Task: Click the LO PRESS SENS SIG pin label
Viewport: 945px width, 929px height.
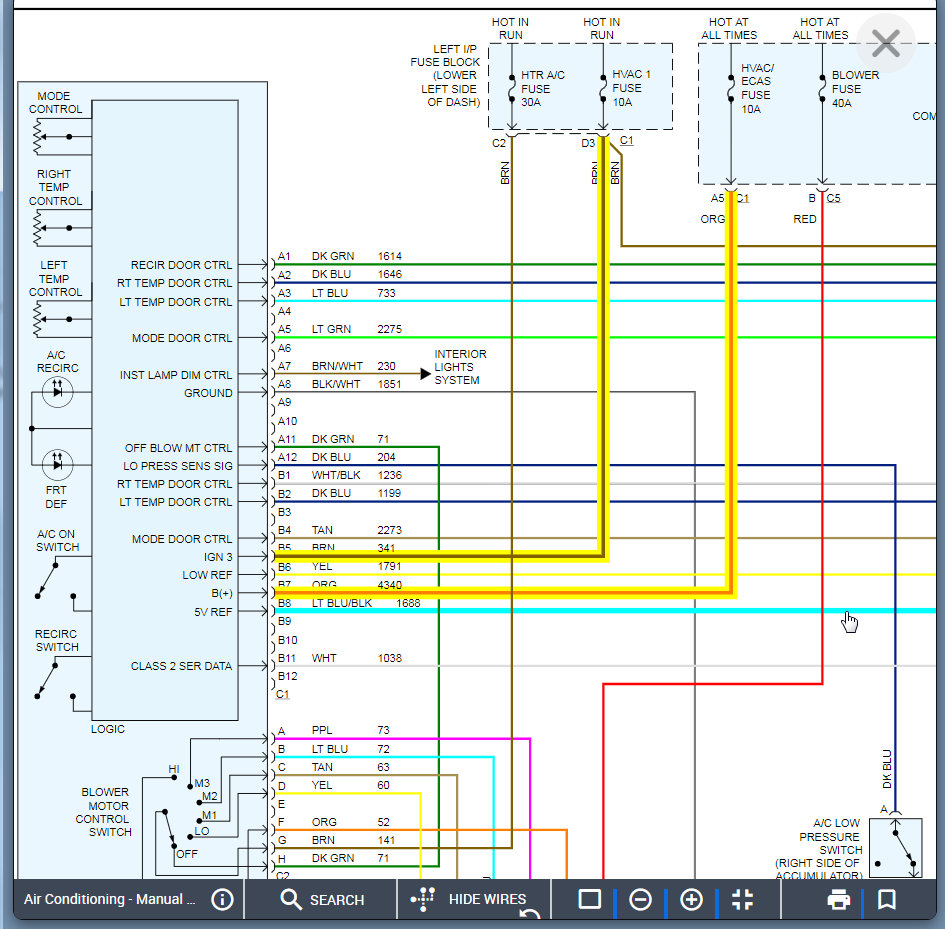Action: click(x=178, y=466)
